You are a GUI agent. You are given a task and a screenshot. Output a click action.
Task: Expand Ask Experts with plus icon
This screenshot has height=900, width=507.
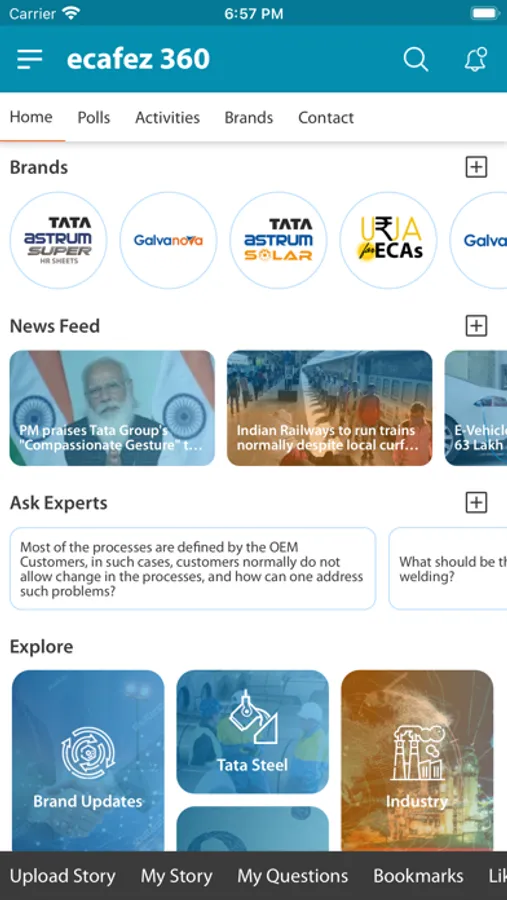(x=475, y=502)
